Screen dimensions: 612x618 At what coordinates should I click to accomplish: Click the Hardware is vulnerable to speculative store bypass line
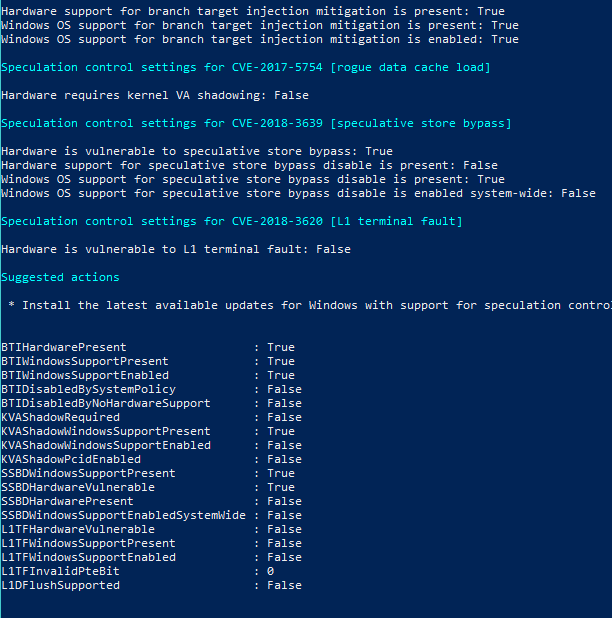pyautogui.click(x=197, y=151)
